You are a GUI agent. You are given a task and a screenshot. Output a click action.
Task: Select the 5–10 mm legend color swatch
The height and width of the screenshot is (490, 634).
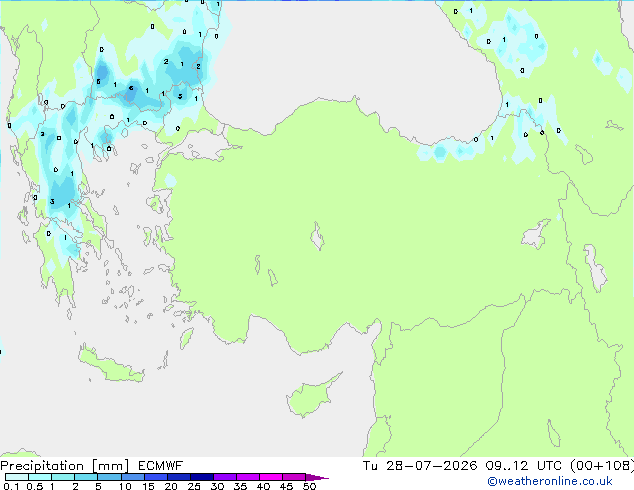click(109, 477)
